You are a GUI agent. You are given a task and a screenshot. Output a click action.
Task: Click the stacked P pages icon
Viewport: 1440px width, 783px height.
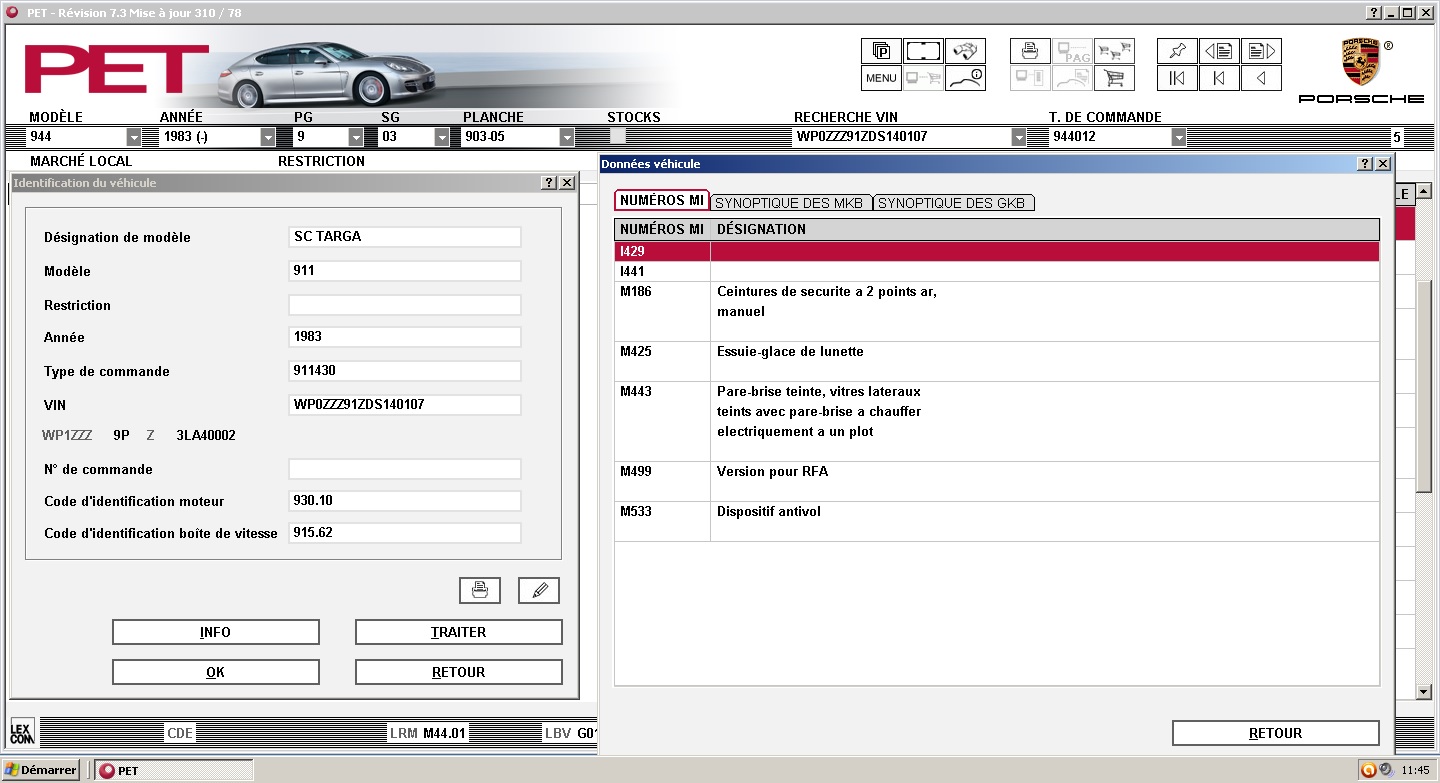pyautogui.click(x=881, y=51)
